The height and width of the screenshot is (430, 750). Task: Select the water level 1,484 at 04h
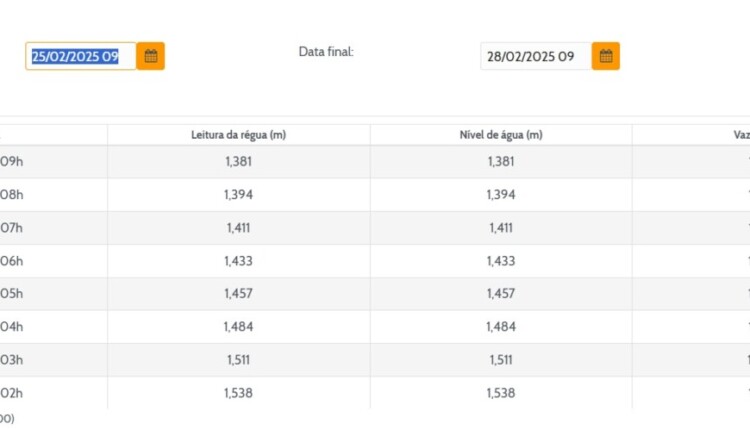click(x=501, y=327)
